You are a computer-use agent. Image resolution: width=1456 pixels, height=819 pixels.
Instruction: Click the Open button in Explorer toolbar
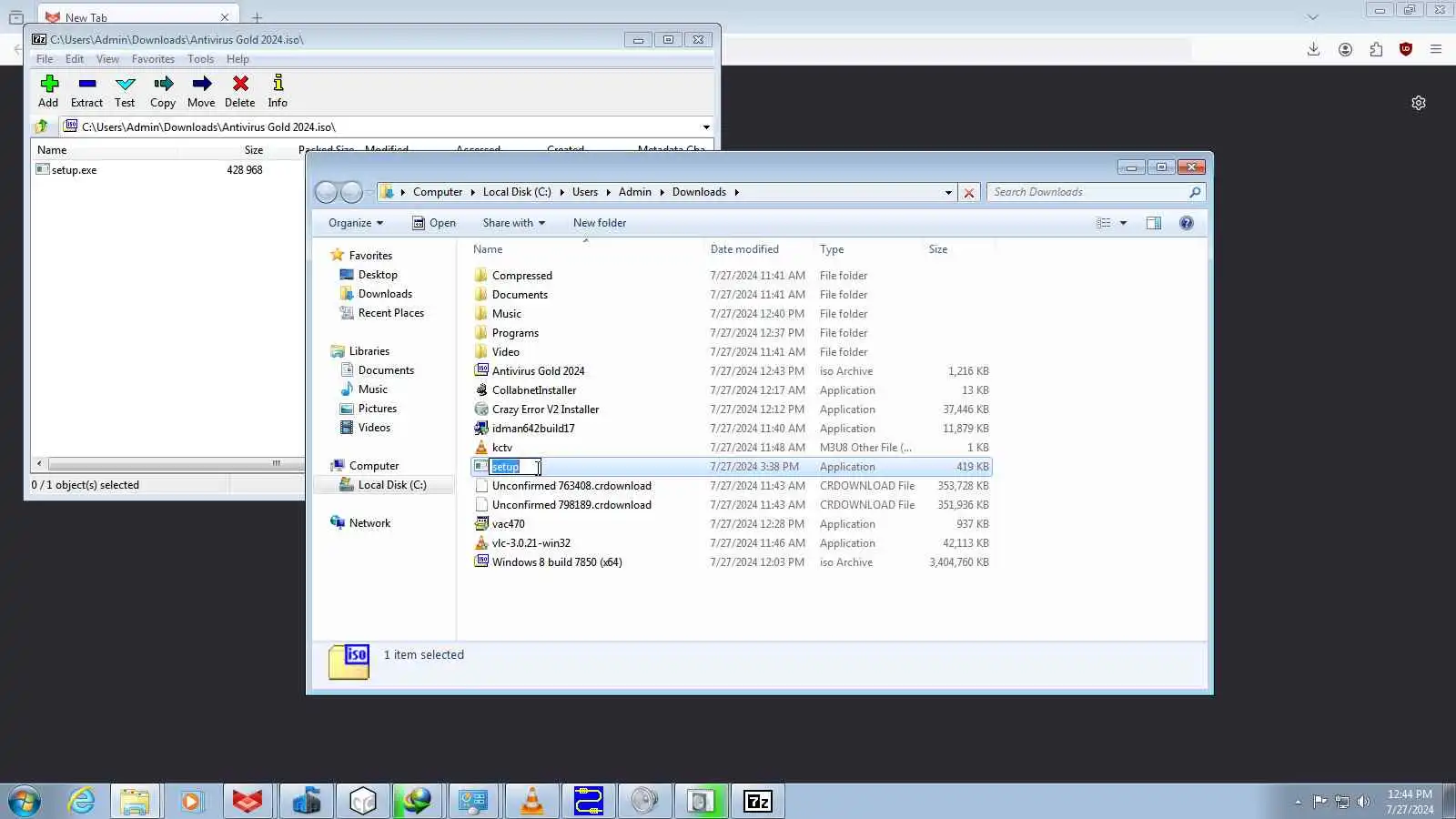point(434,223)
